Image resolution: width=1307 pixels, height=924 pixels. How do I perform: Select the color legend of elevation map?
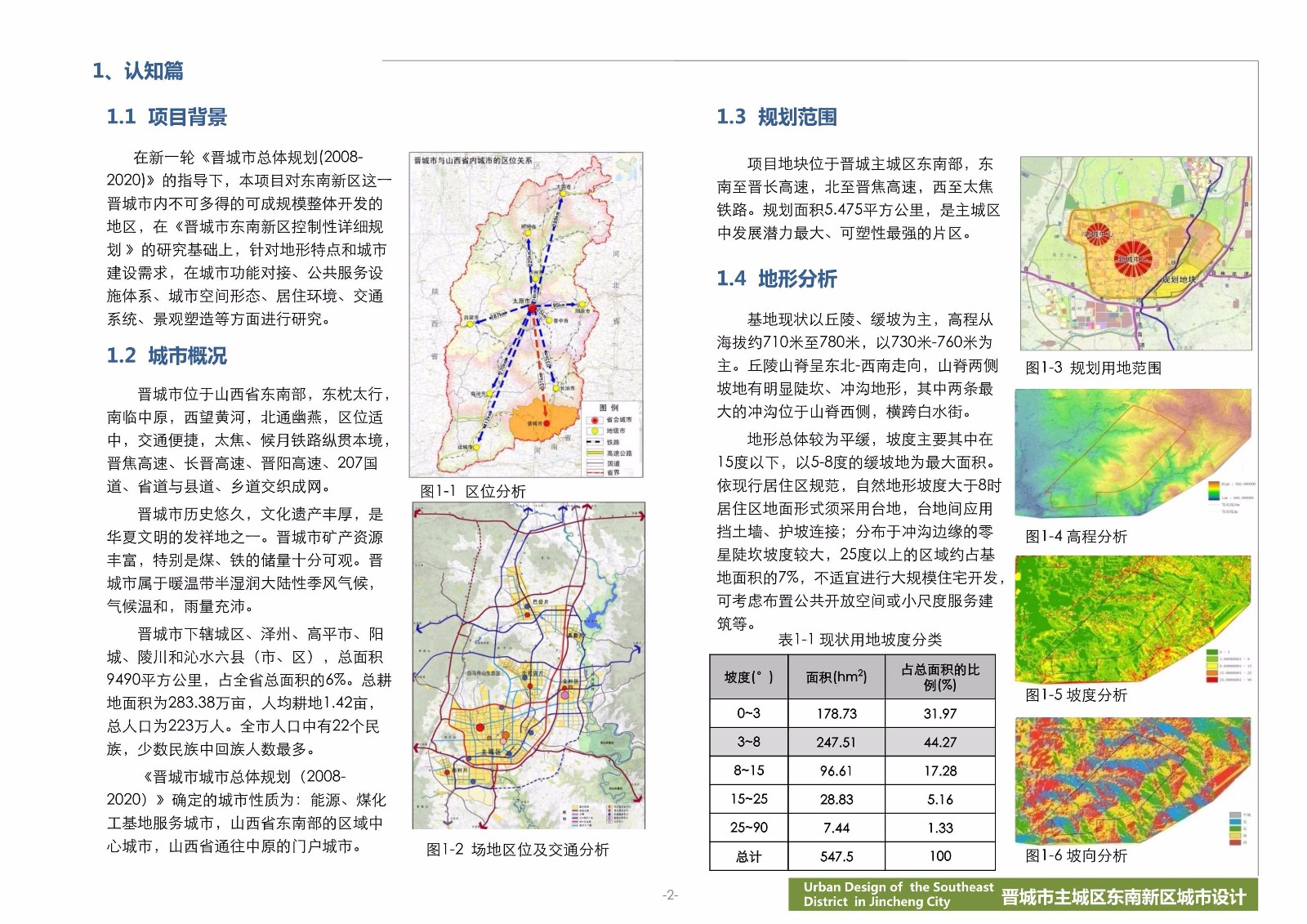coord(1230,496)
